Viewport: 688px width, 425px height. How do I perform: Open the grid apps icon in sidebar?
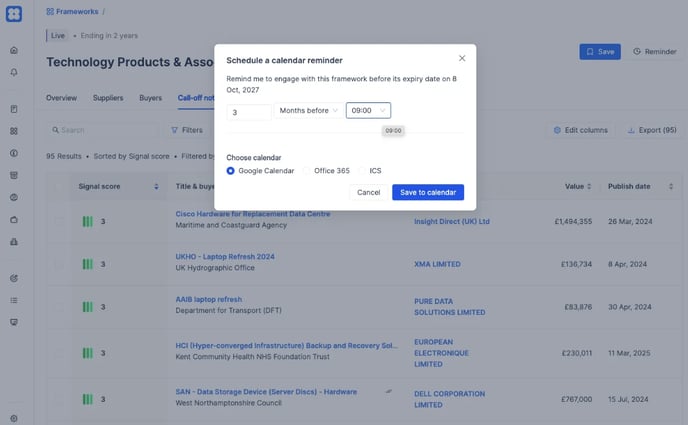click(14, 131)
